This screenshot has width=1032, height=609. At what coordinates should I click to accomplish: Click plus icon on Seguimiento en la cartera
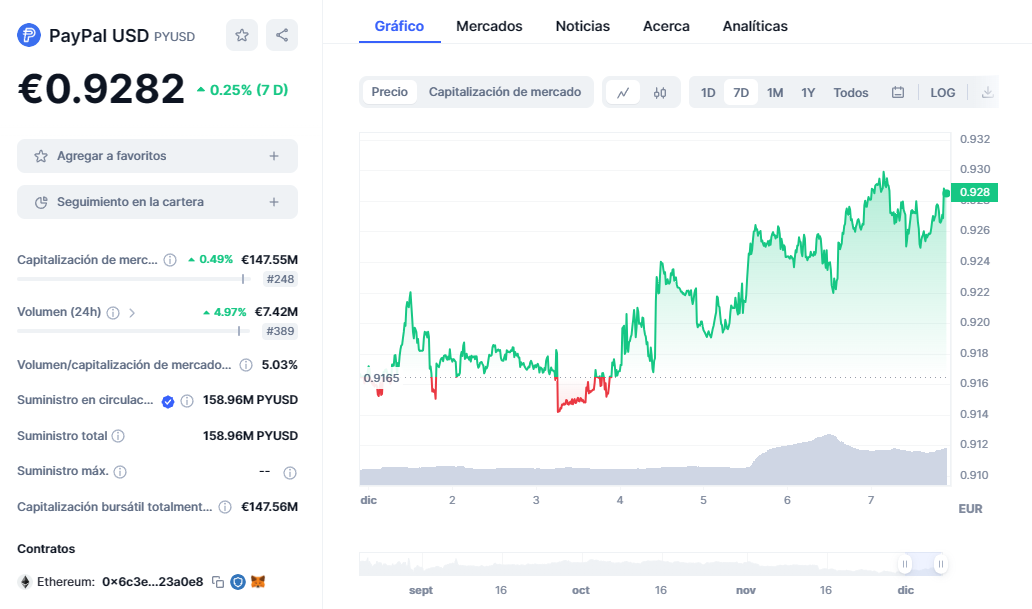[x=274, y=202]
